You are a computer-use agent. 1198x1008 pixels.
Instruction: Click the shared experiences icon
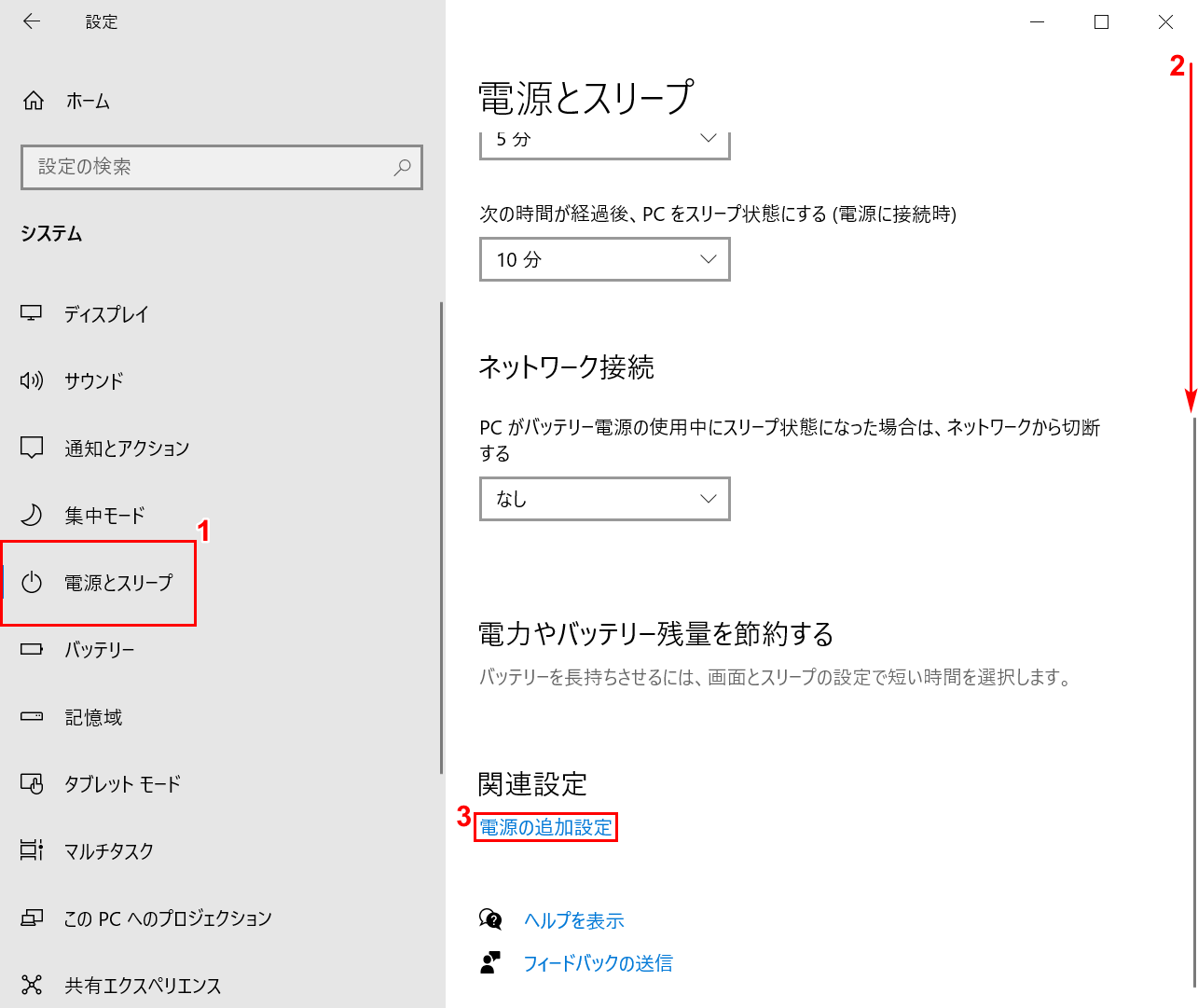click(32, 985)
